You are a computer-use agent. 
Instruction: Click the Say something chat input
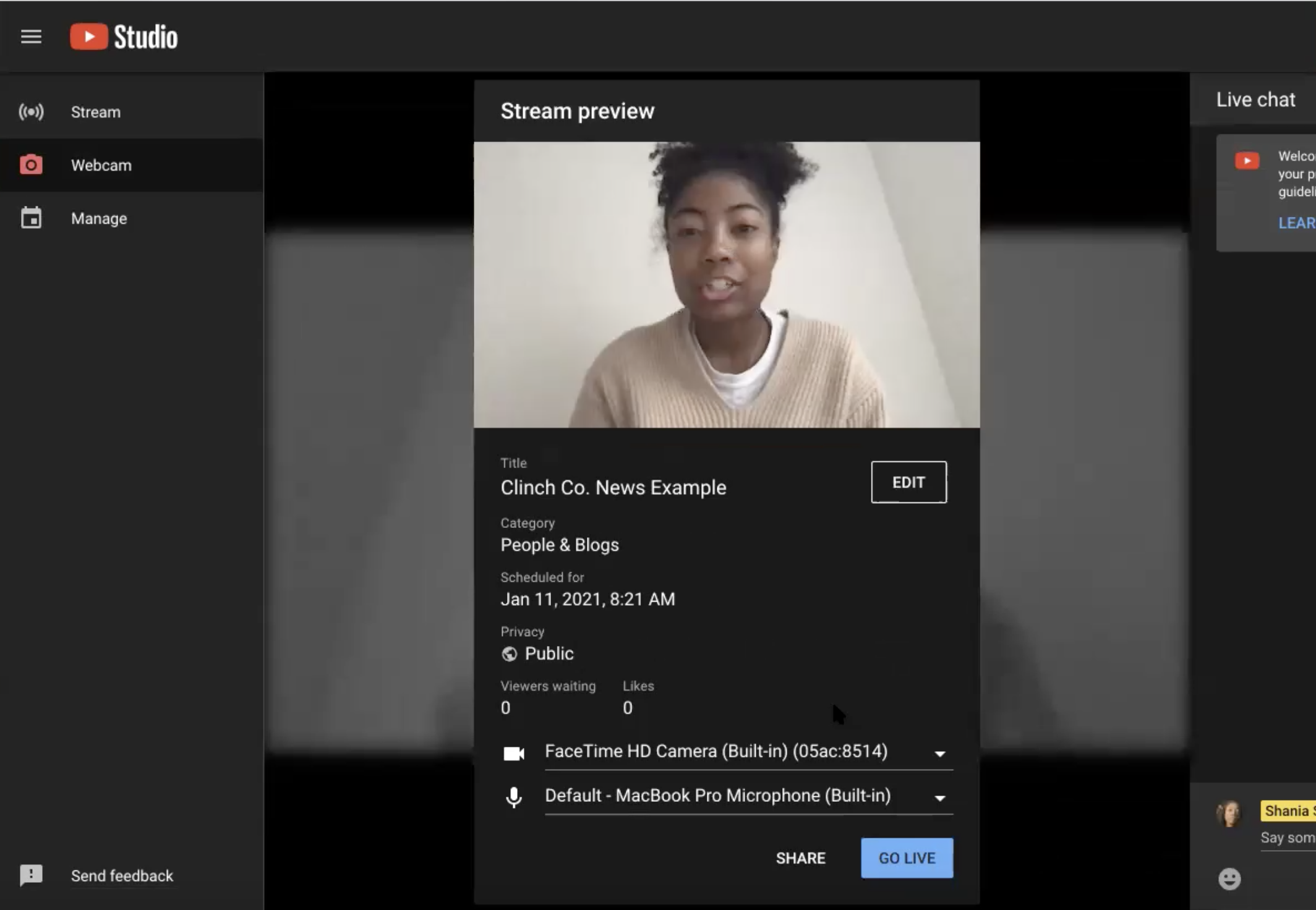coord(1288,838)
